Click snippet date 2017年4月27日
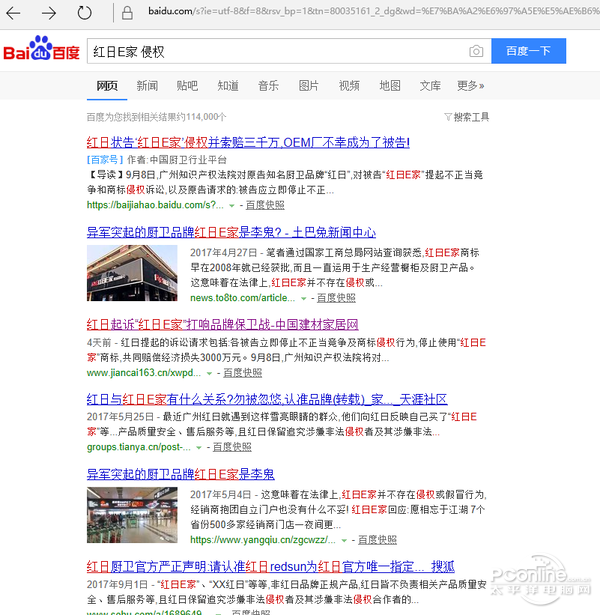The width and height of the screenshot is (600, 615). 224,253
